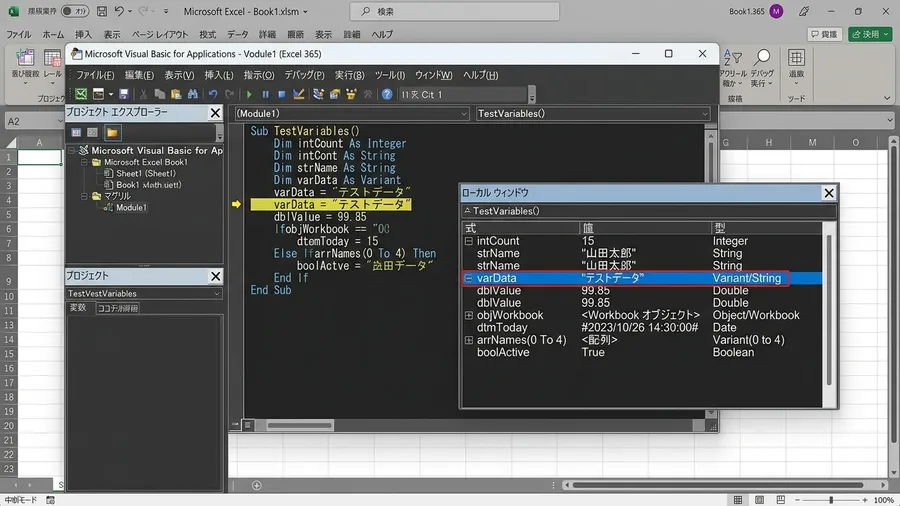
Task: Collapse the VBAProject root tree node
Action: click(x=72, y=150)
